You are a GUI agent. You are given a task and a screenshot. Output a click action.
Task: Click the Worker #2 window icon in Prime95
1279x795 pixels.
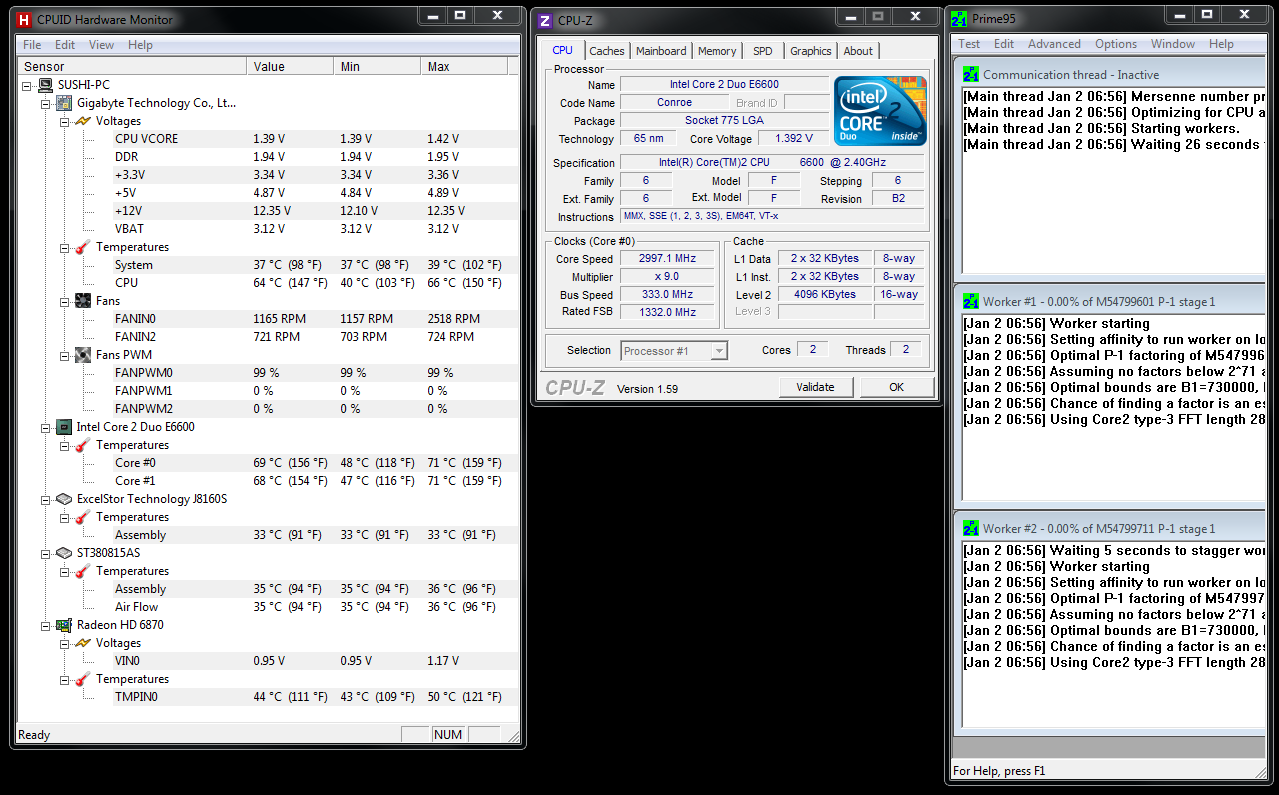click(x=971, y=529)
